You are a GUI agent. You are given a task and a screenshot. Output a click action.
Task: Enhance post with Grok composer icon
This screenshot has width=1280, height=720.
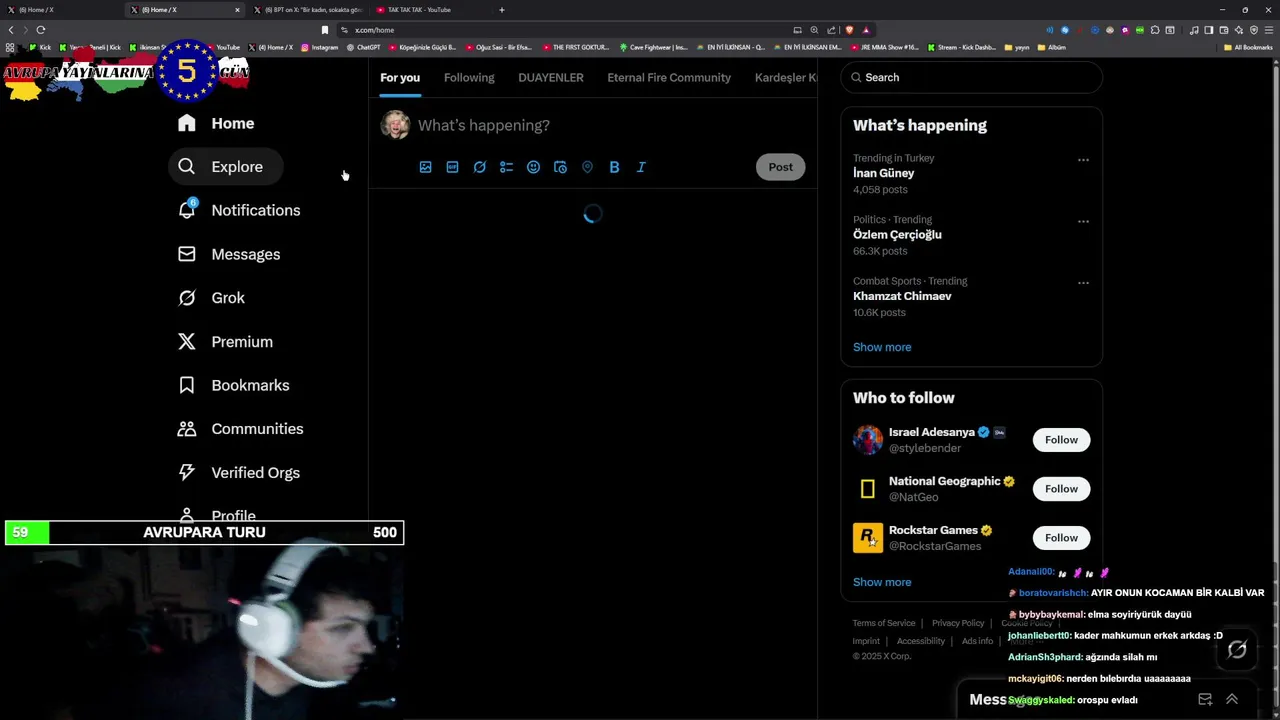coord(480,167)
